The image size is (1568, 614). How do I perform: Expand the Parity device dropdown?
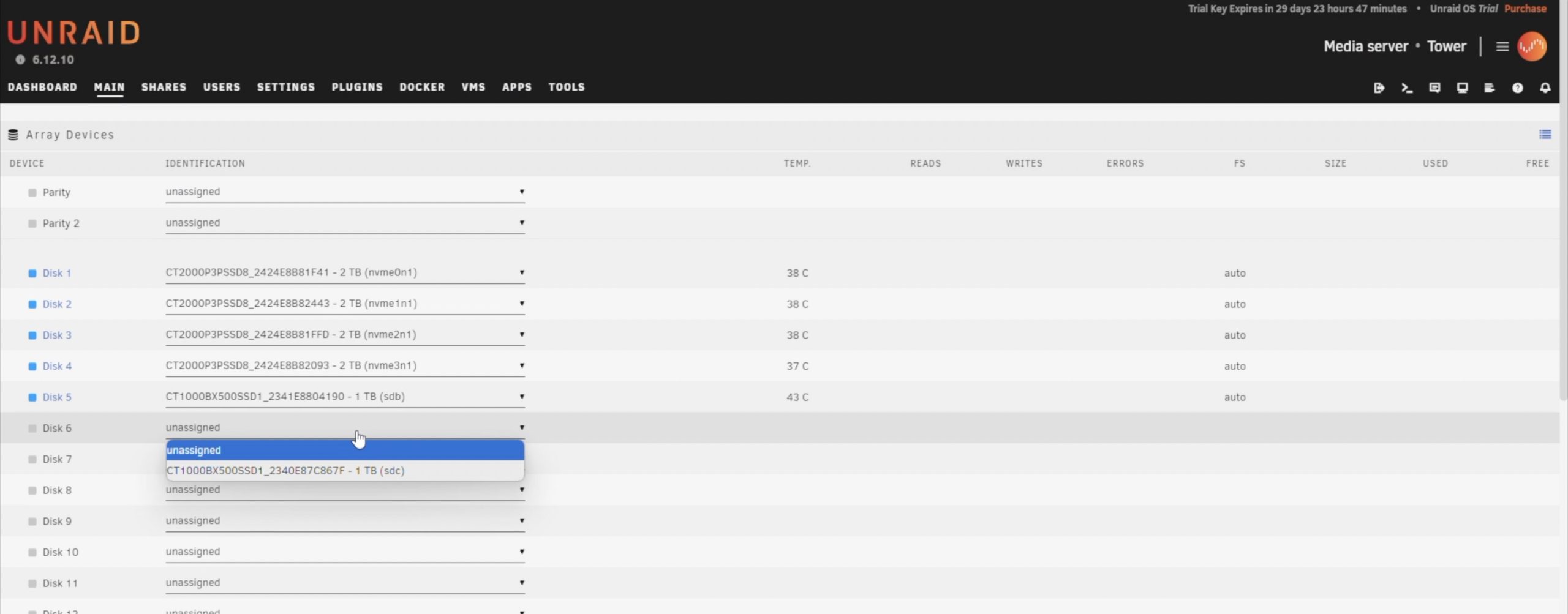pyautogui.click(x=344, y=192)
